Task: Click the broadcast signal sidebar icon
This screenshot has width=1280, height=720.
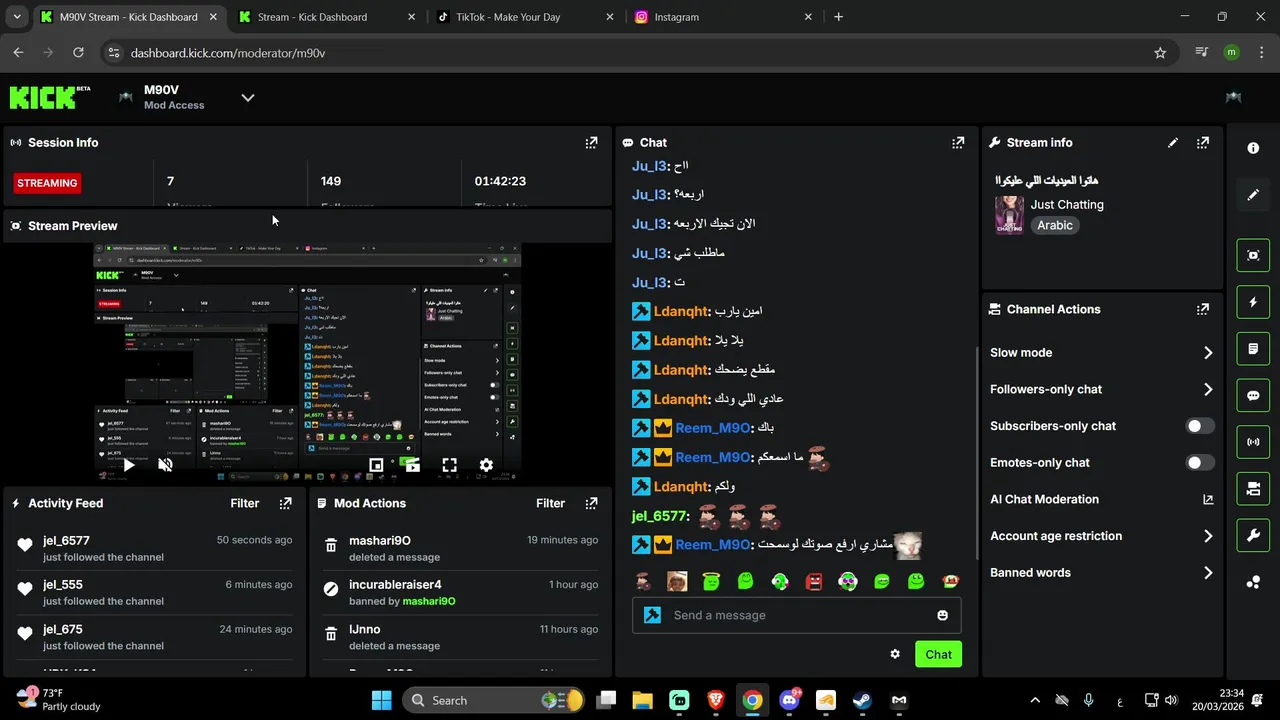Action: pyautogui.click(x=1253, y=442)
